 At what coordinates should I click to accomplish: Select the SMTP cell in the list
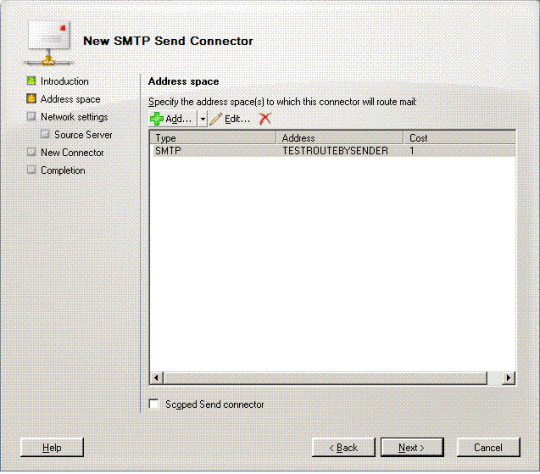[168, 151]
